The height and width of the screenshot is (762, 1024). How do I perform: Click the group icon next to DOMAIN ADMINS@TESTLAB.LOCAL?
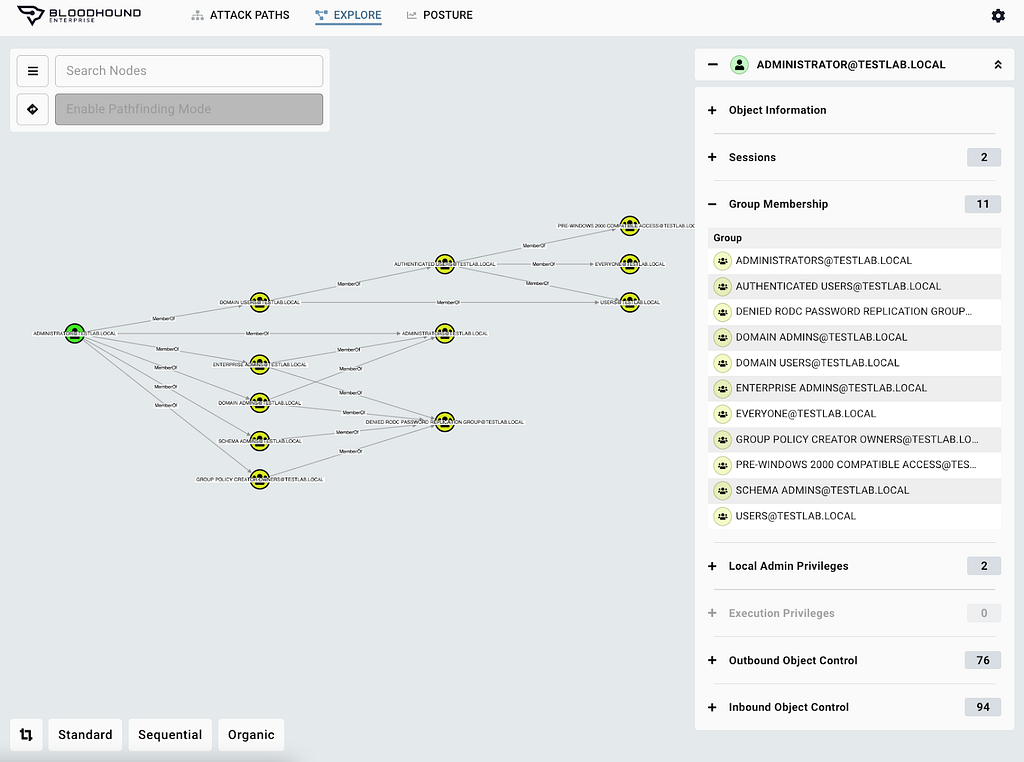722,337
